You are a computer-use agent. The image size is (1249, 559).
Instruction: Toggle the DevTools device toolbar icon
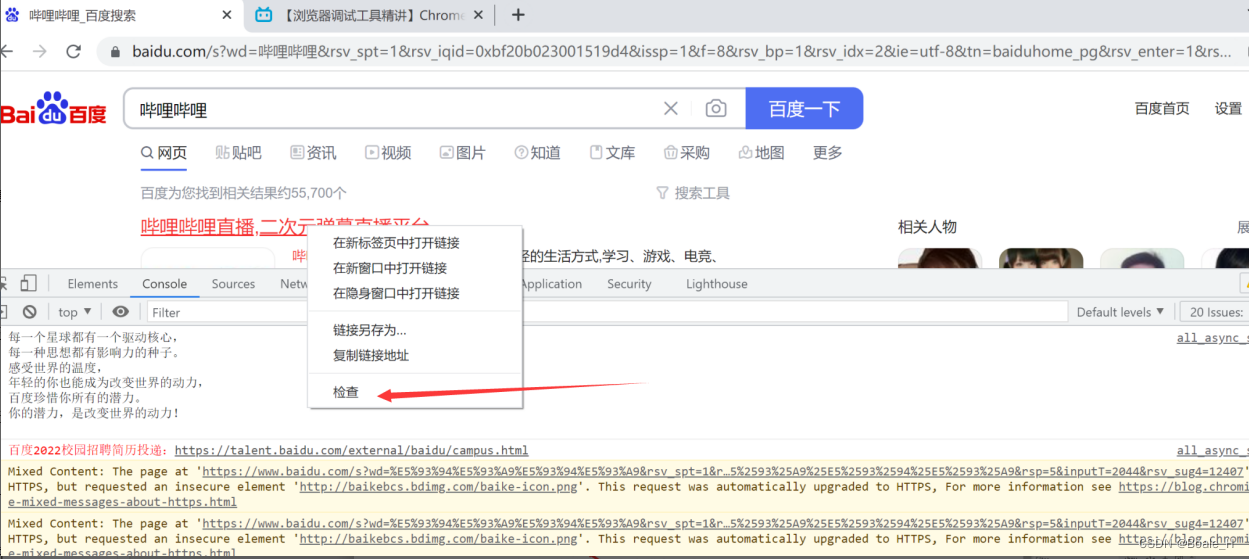(x=28, y=283)
